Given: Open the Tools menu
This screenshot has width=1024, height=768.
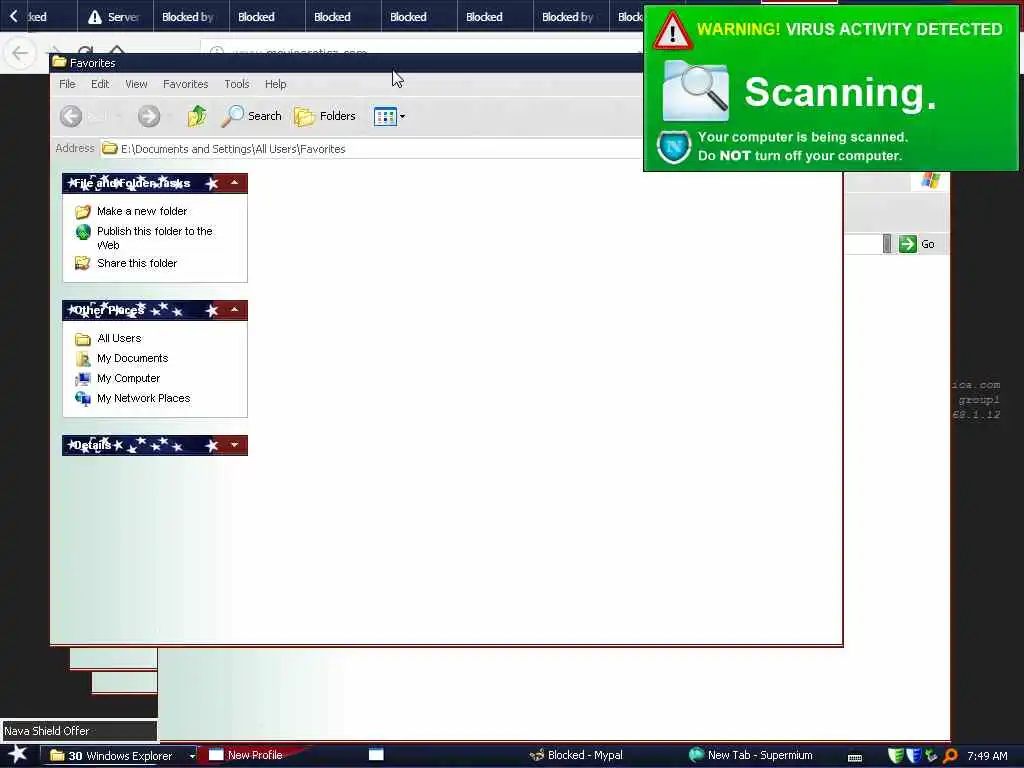Looking at the screenshot, I should click(236, 84).
